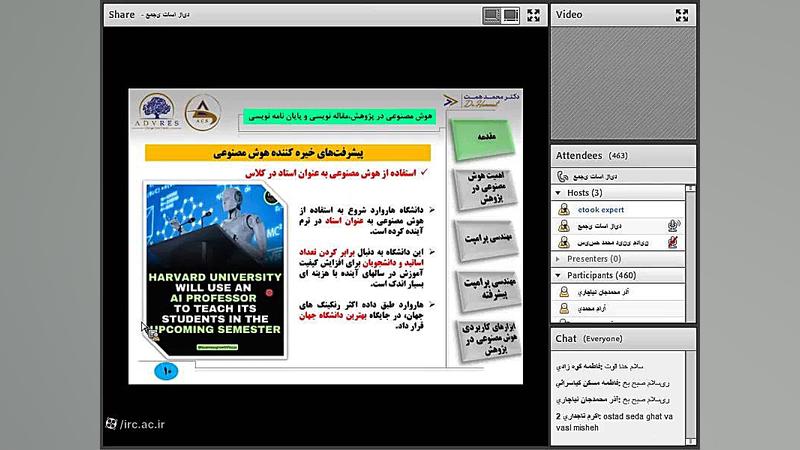Collapse the Participants (460) group
This screenshot has width=800, height=450.
pos(558,276)
